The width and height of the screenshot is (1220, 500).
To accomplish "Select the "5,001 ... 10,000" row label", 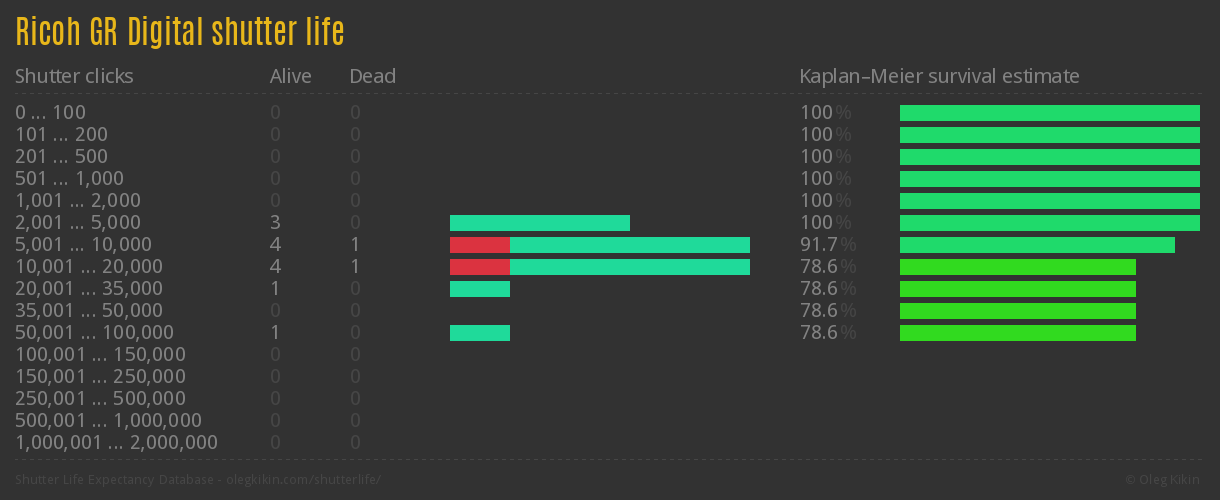I will [x=83, y=244].
